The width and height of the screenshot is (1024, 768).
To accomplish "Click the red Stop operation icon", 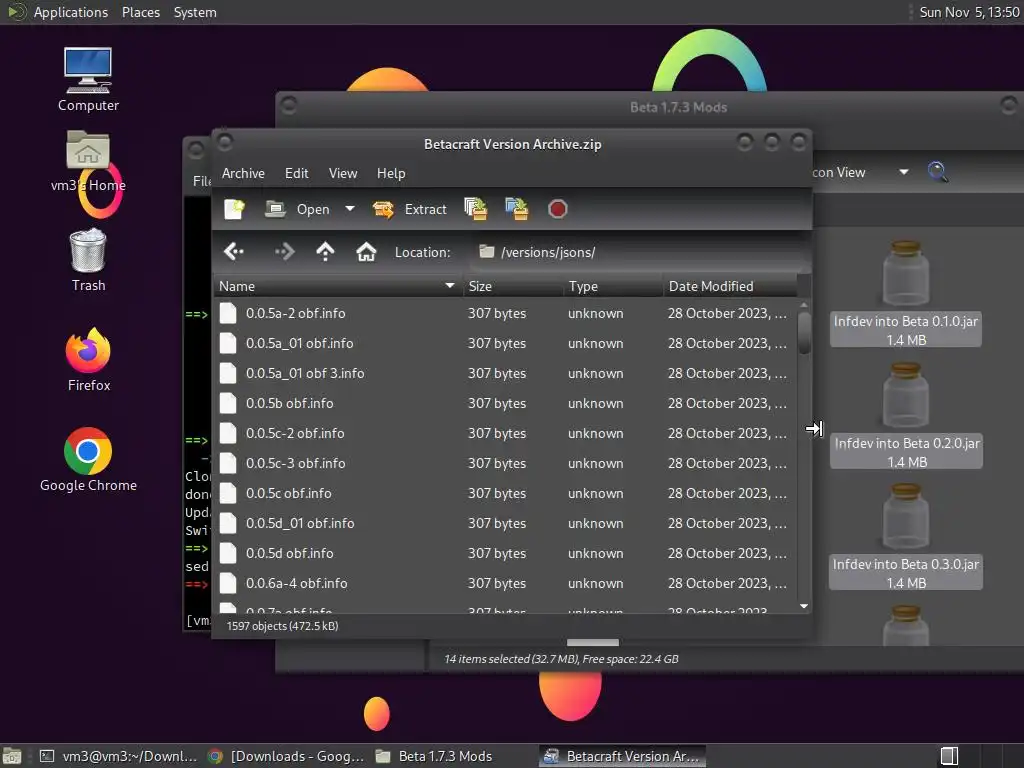I will 558,209.
